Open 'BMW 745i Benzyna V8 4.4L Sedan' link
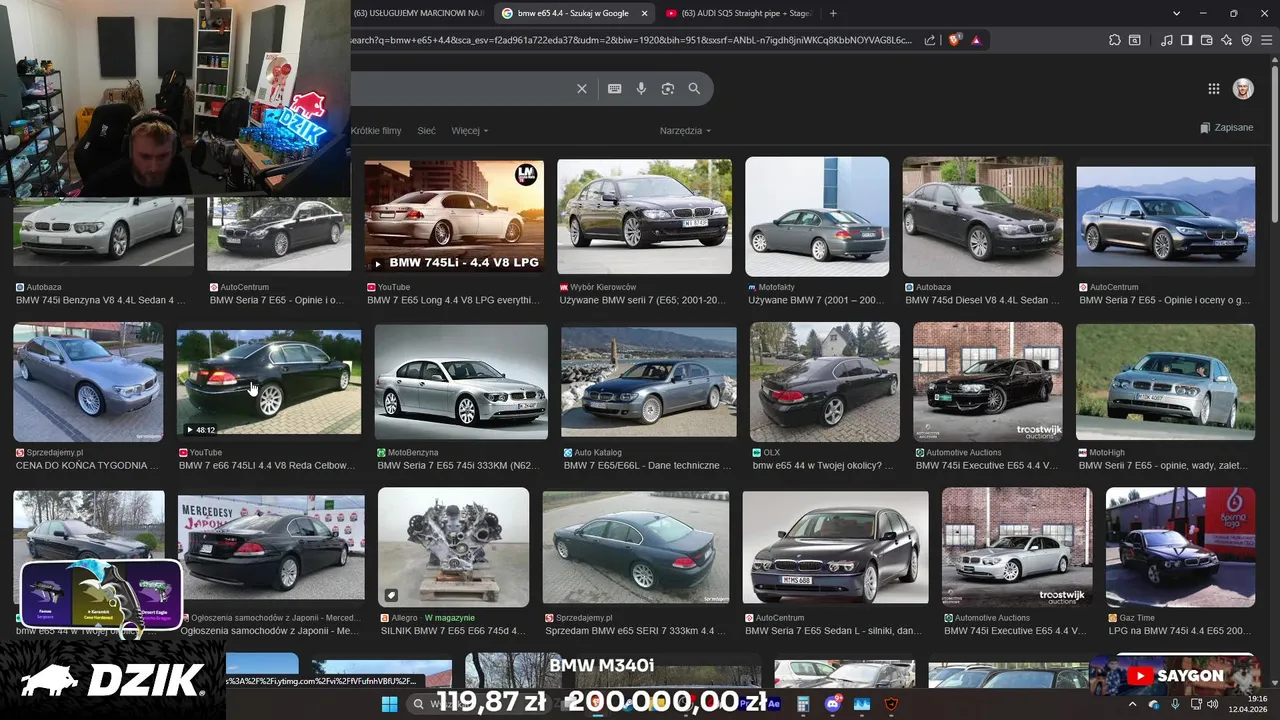Viewport: 1280px width, 720px height. pyautogui.click(x=101, y=300)
